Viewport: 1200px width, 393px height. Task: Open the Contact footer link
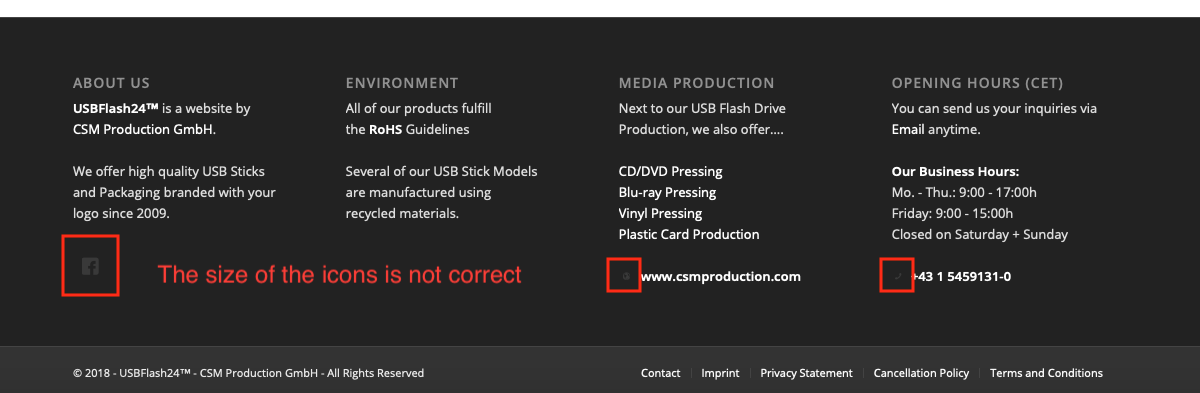pyautogui.click(x=660, y=373)
